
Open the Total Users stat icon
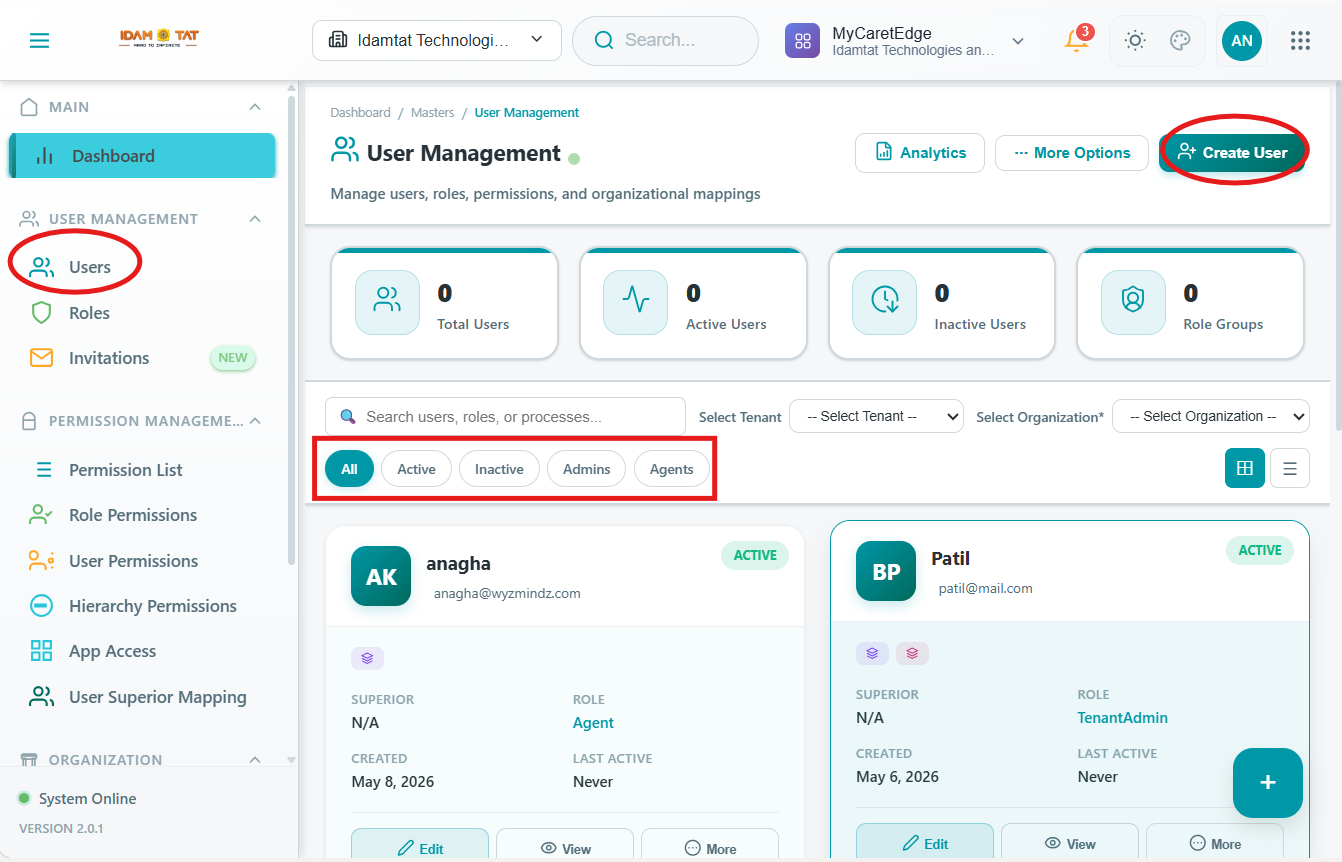click(x=387, y=302)
